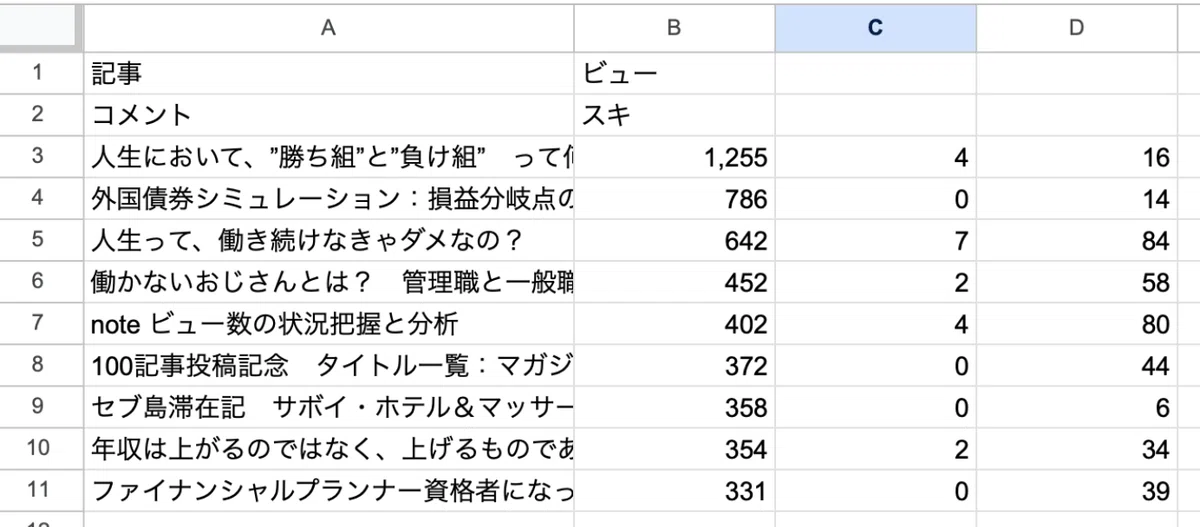Select the cell with value 331
The height and width of the screenshot is (527, 1200).
(674, 492)
